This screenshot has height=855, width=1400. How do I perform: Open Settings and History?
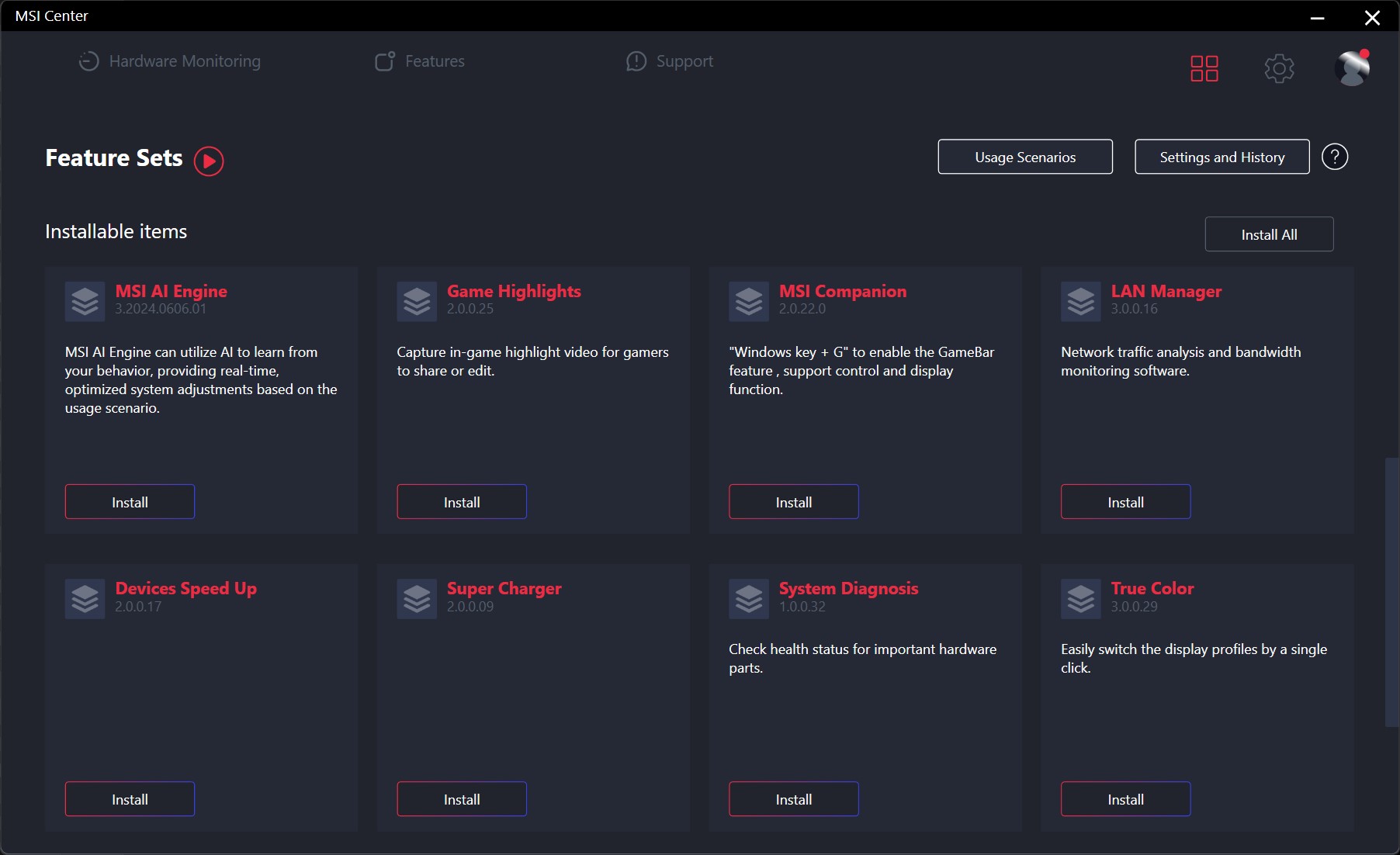pos(1222,157)
